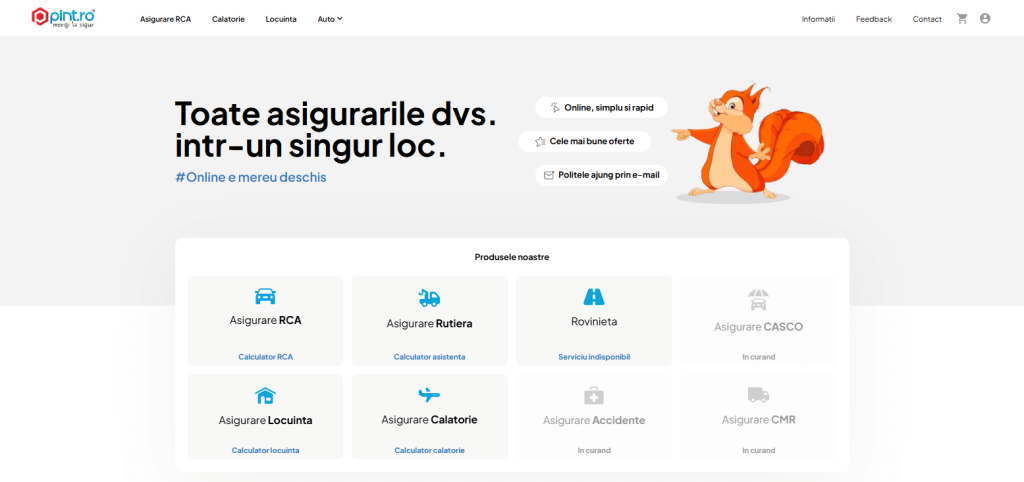1024x482 pixels.
Task: Select the Asigurare RCA card title
Action: (x=265, y=321)
